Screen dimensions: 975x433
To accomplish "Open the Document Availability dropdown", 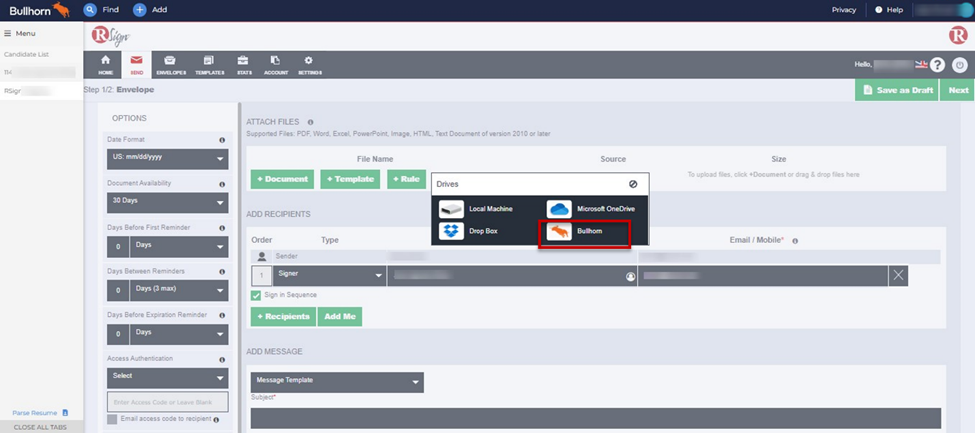I will pyautogui.click(x=168, y=203).
